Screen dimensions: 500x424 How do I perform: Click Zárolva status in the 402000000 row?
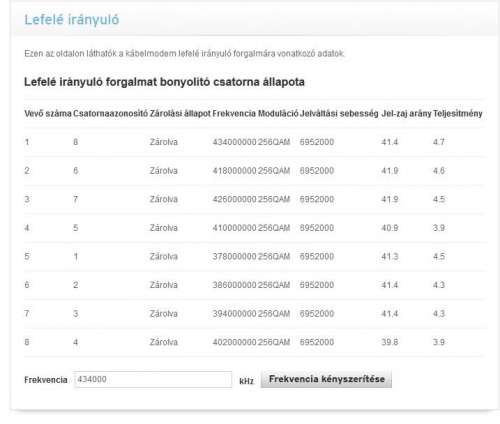[x=164, y=342]
